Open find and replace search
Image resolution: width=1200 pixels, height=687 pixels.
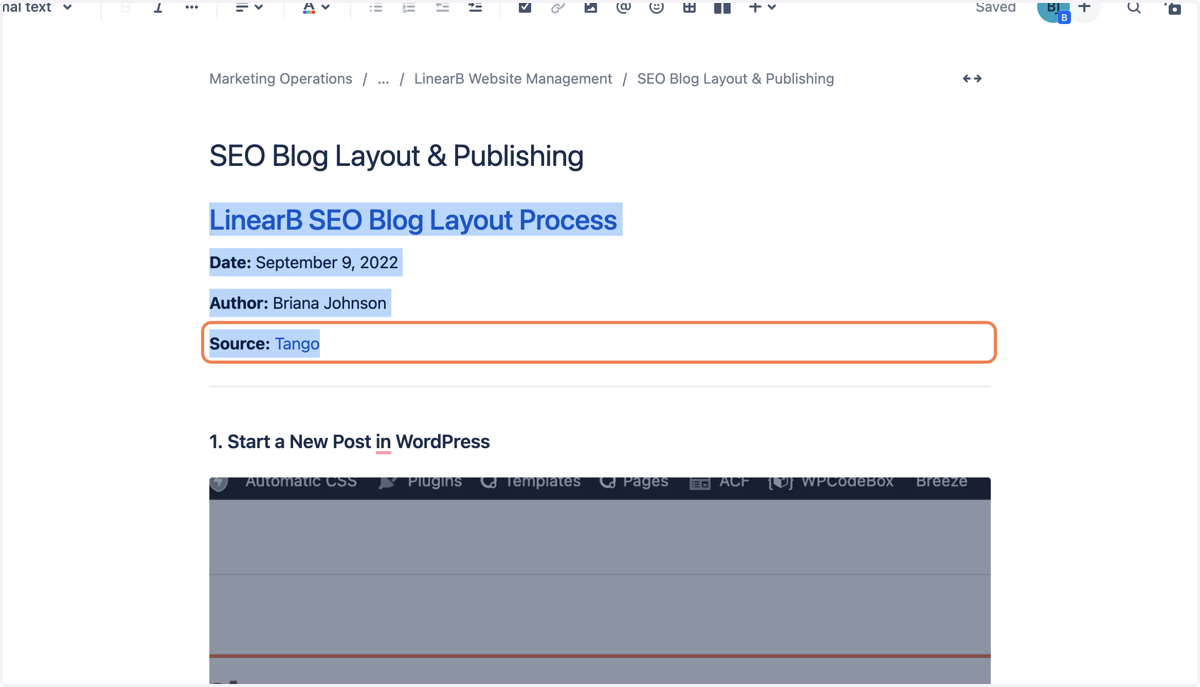pos(1134,7)
